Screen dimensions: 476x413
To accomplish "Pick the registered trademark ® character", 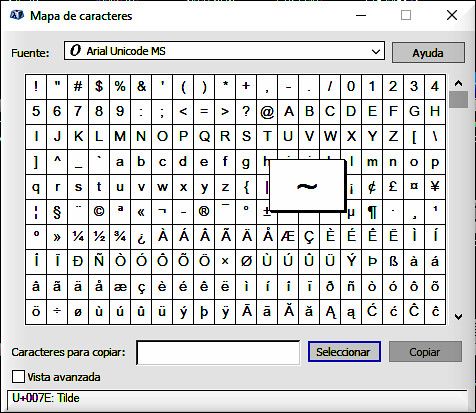I will click(204, 212).
